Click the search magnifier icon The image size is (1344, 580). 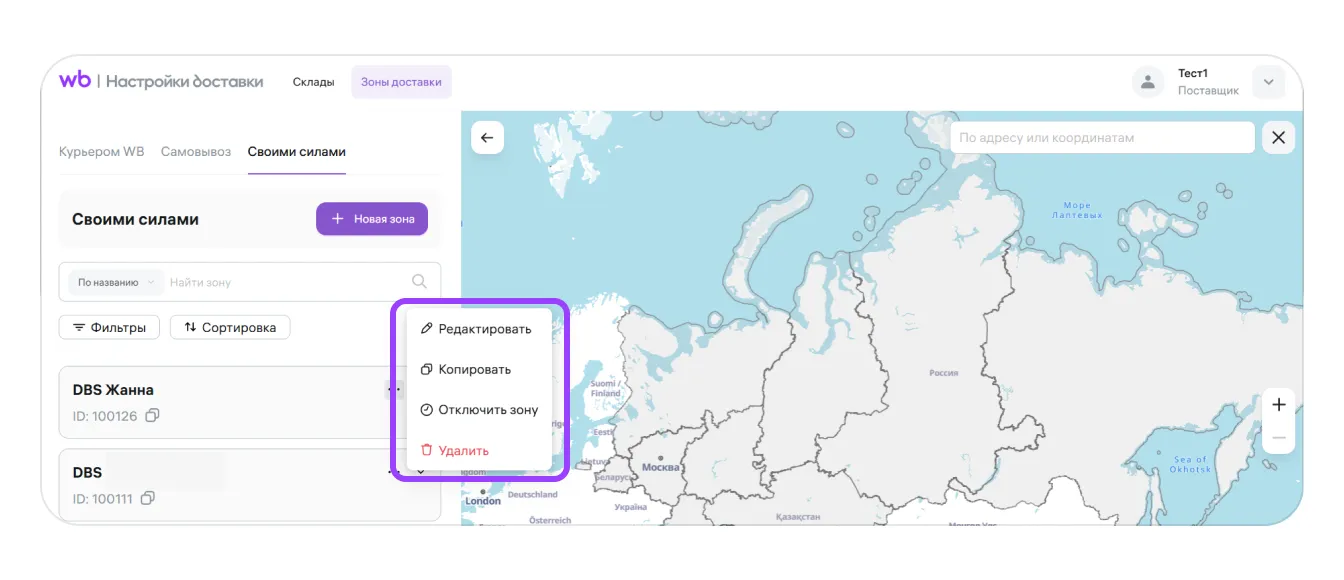(x=420, y=282)
